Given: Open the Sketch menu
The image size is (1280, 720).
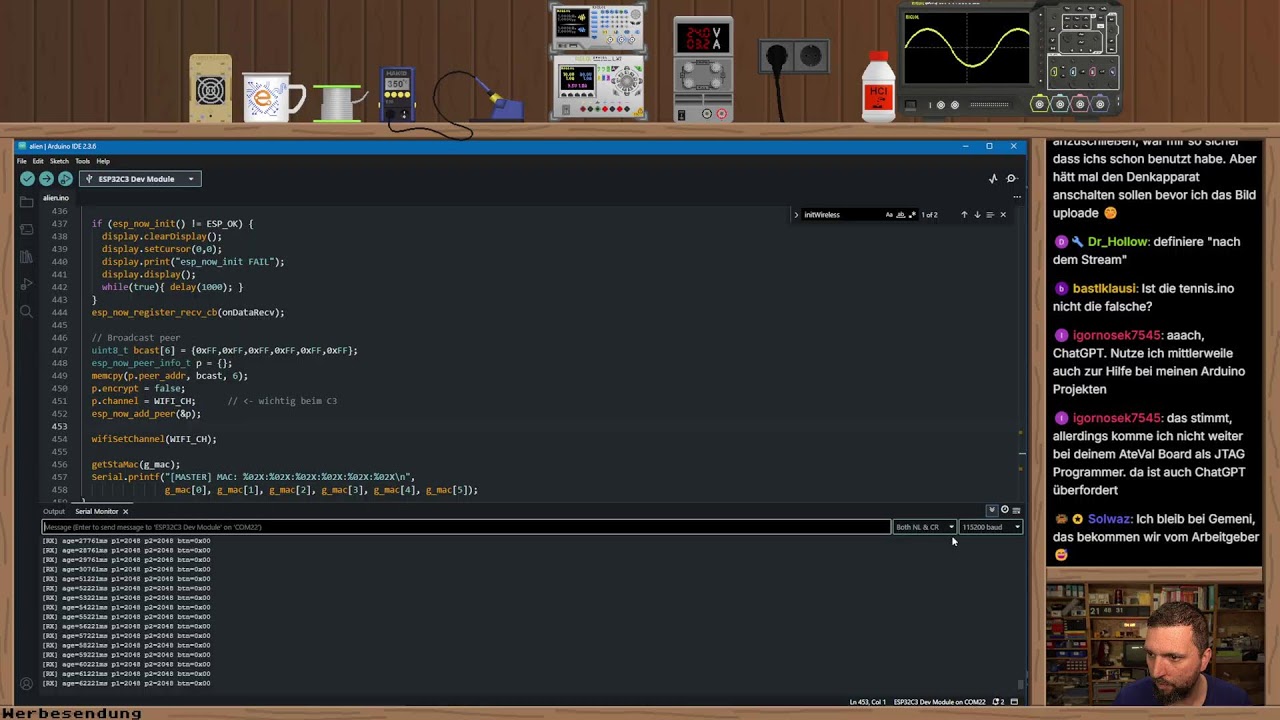Looking at the screenshot, I should tap(59, 161).
